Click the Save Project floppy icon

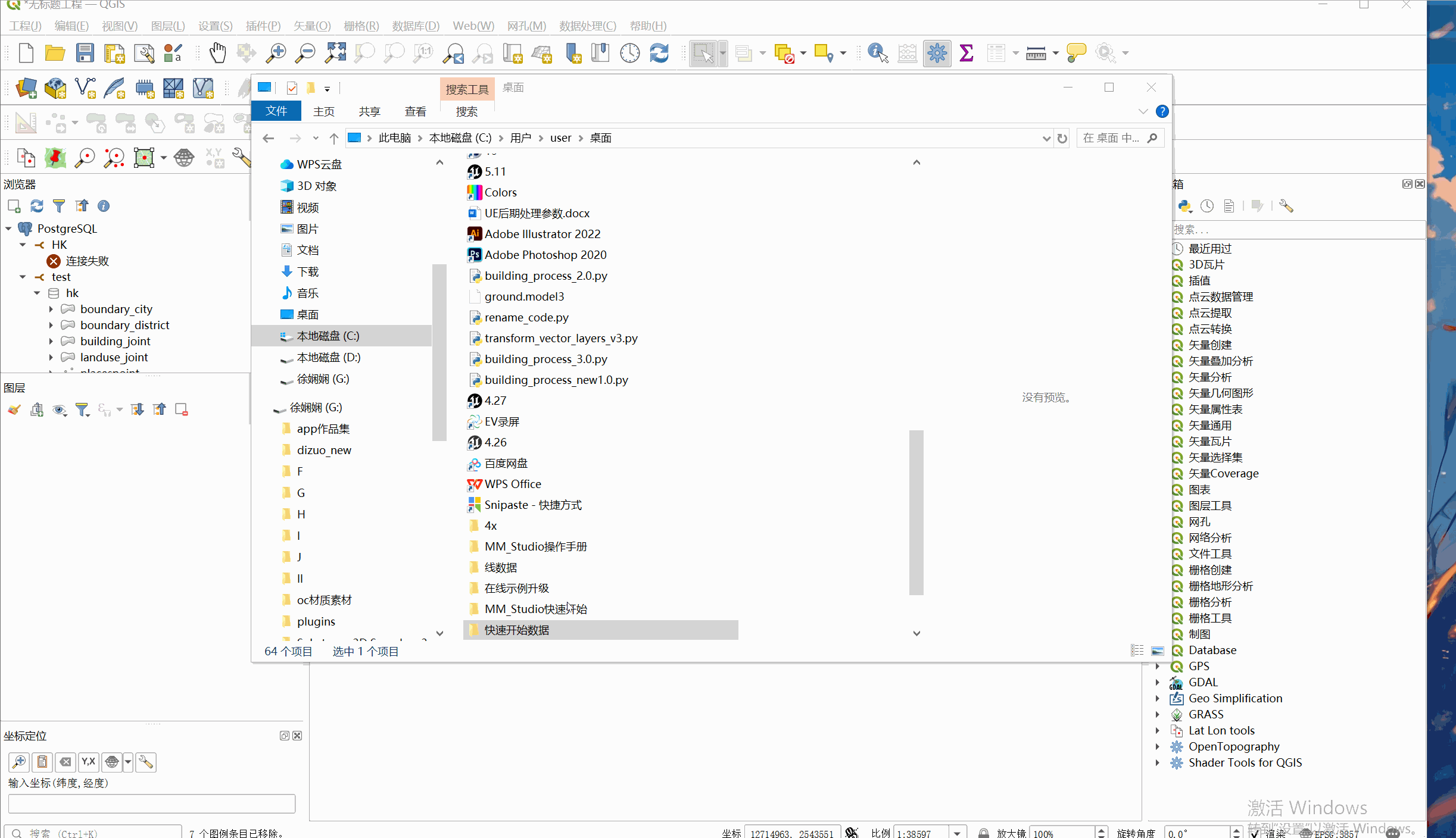click(85, 54)
